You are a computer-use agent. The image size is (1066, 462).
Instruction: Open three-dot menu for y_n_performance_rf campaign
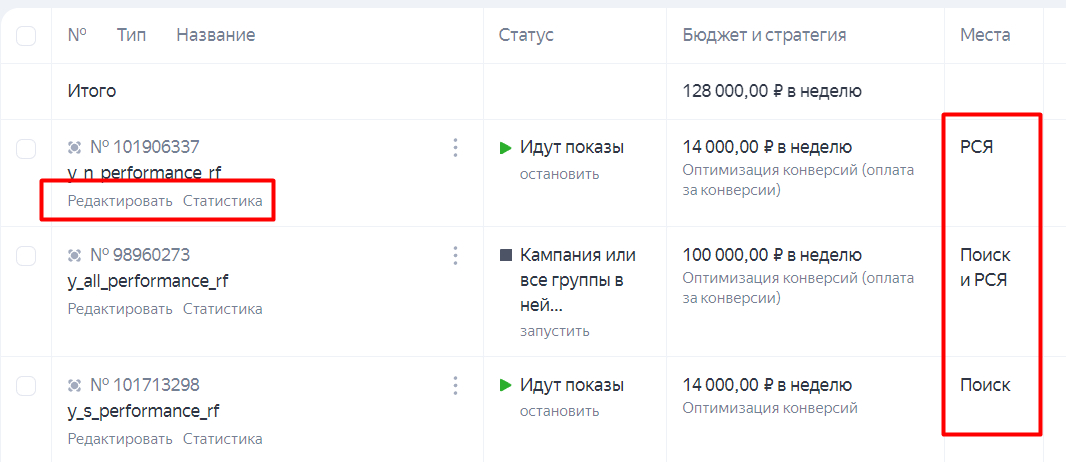(x=455, y=148)
